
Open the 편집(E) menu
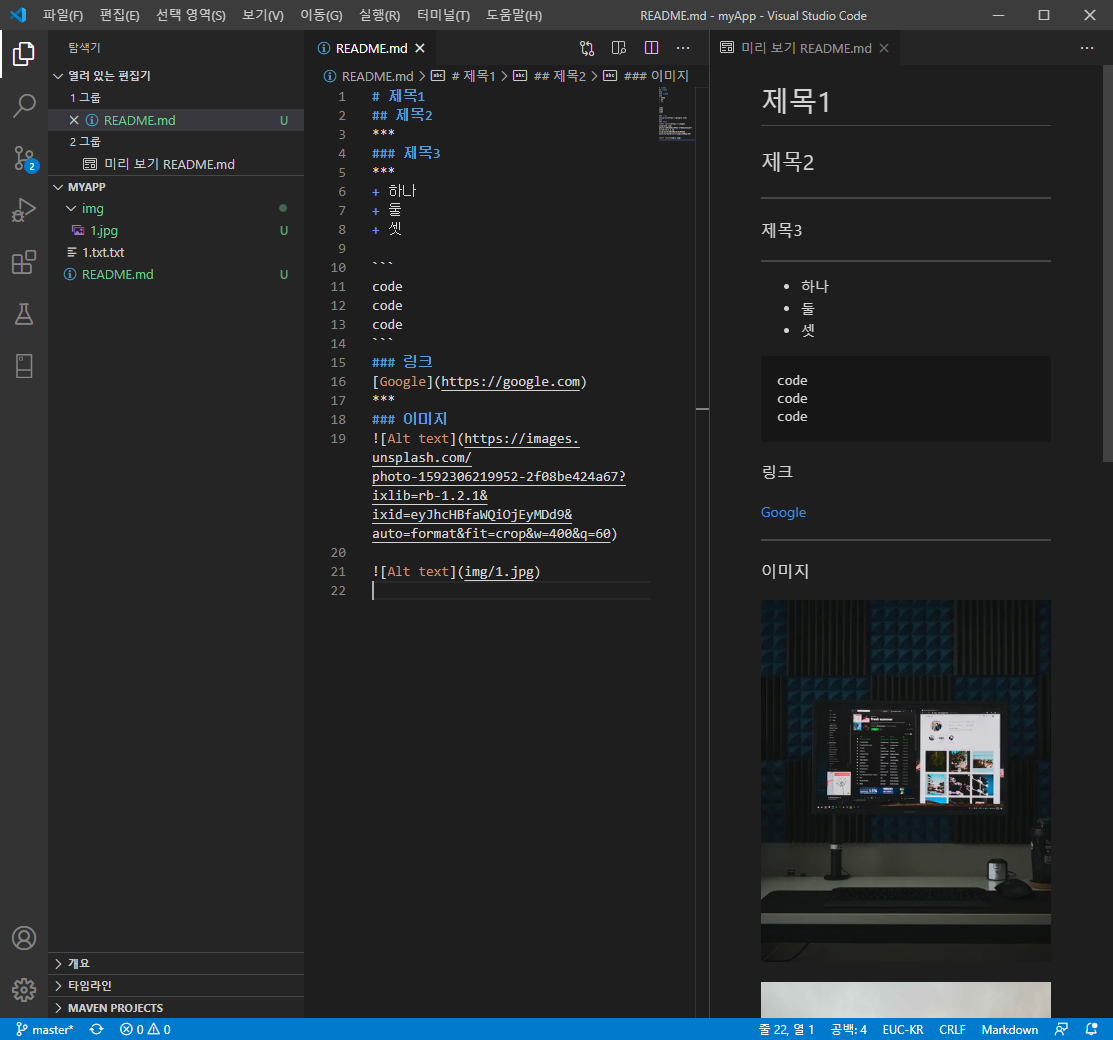coord(120,15)
